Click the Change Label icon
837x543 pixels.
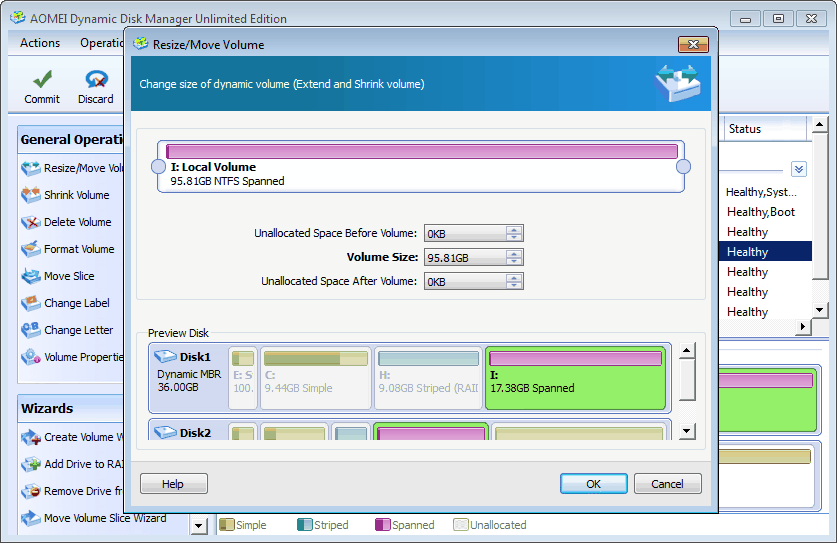tap(30, 303)
